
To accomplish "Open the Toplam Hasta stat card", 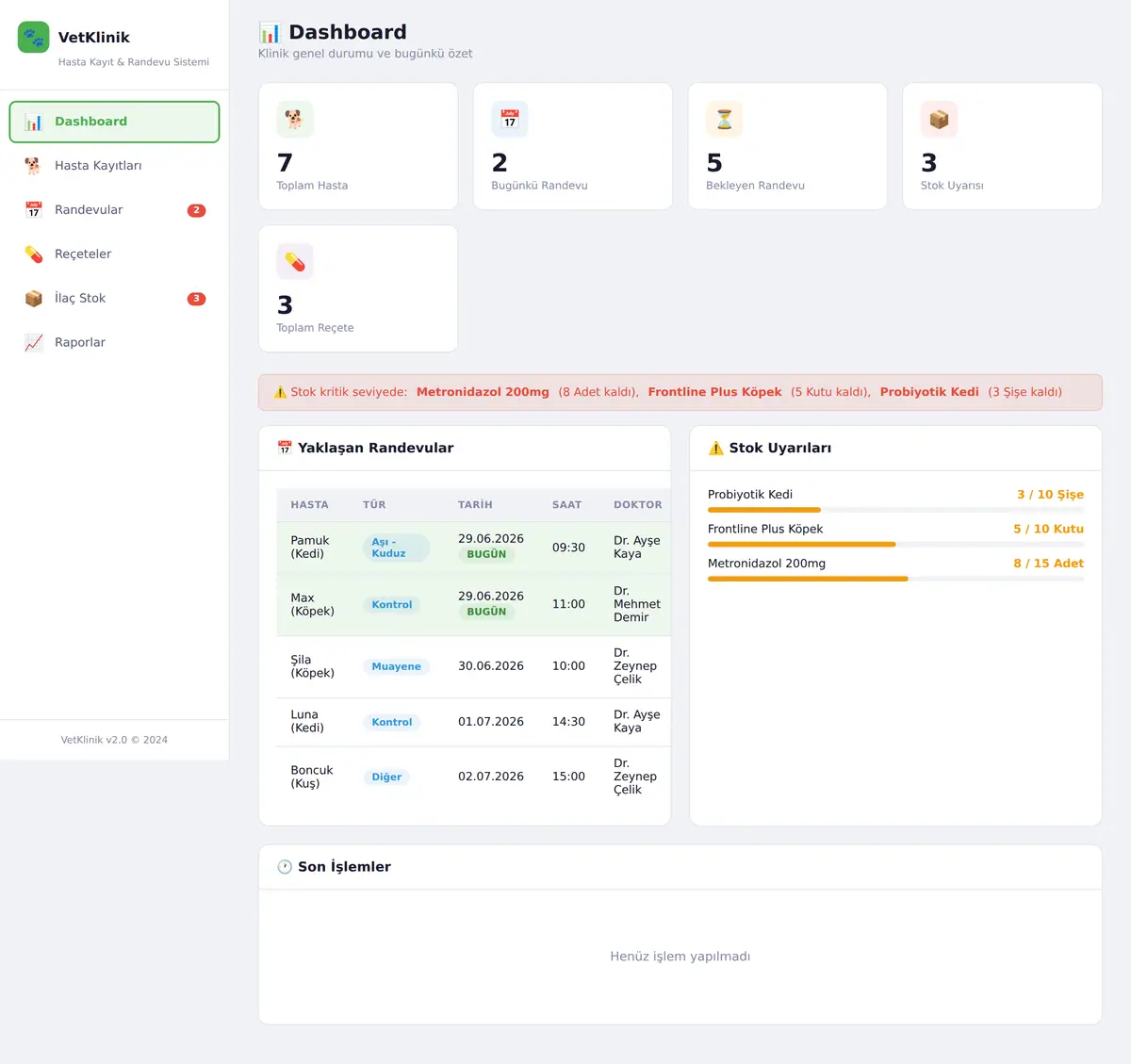I will (358, 146).
